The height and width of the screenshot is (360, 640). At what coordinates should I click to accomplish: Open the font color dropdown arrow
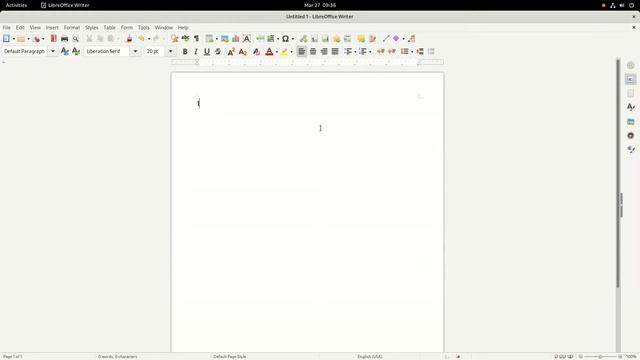tap(276, 52)
